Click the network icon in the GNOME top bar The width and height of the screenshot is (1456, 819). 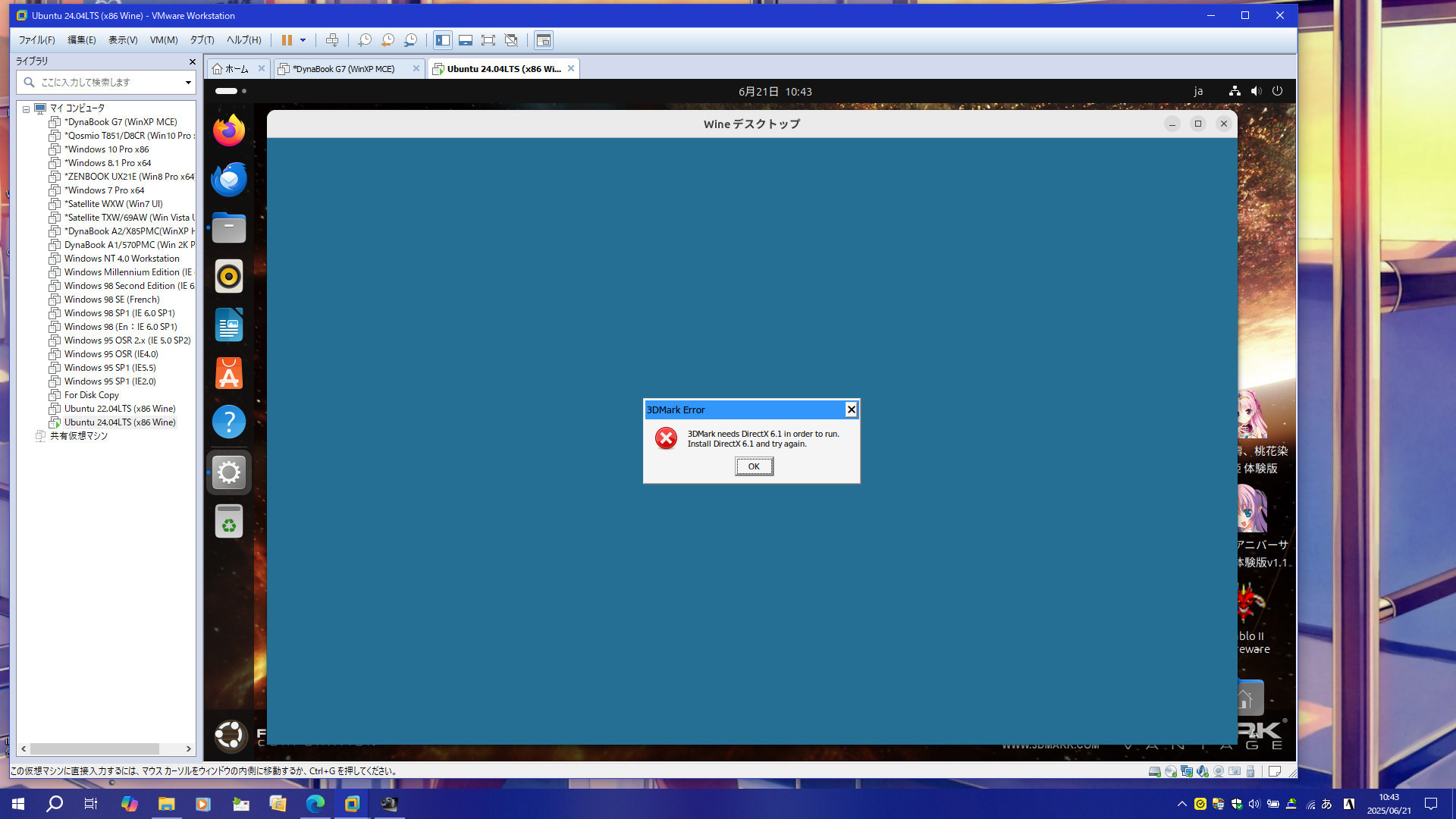click(x=1235, y=91)
